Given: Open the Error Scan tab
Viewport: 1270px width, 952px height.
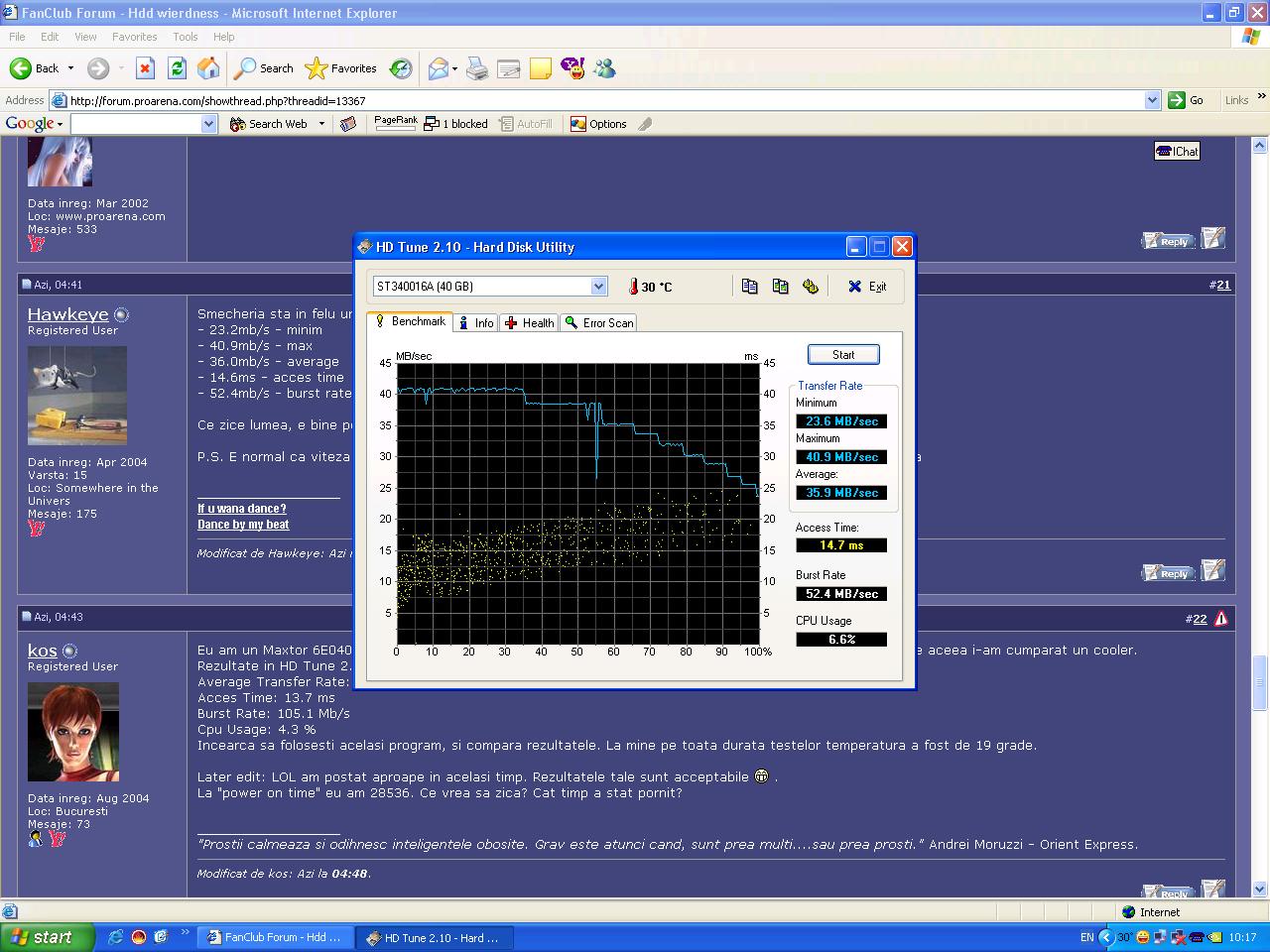Looking at the screenshot, I should [598, 323].
